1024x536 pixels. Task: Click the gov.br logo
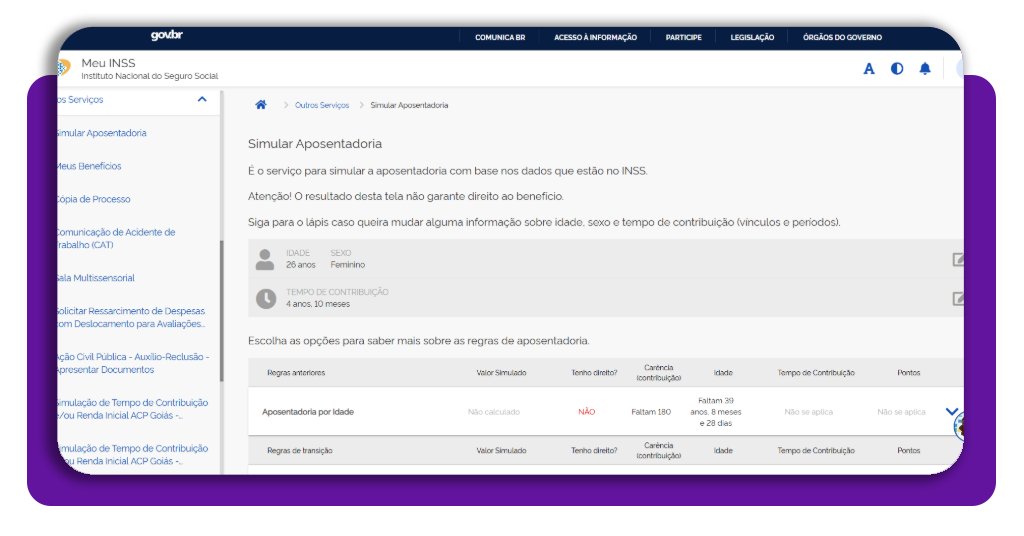[x=167, y=35]
